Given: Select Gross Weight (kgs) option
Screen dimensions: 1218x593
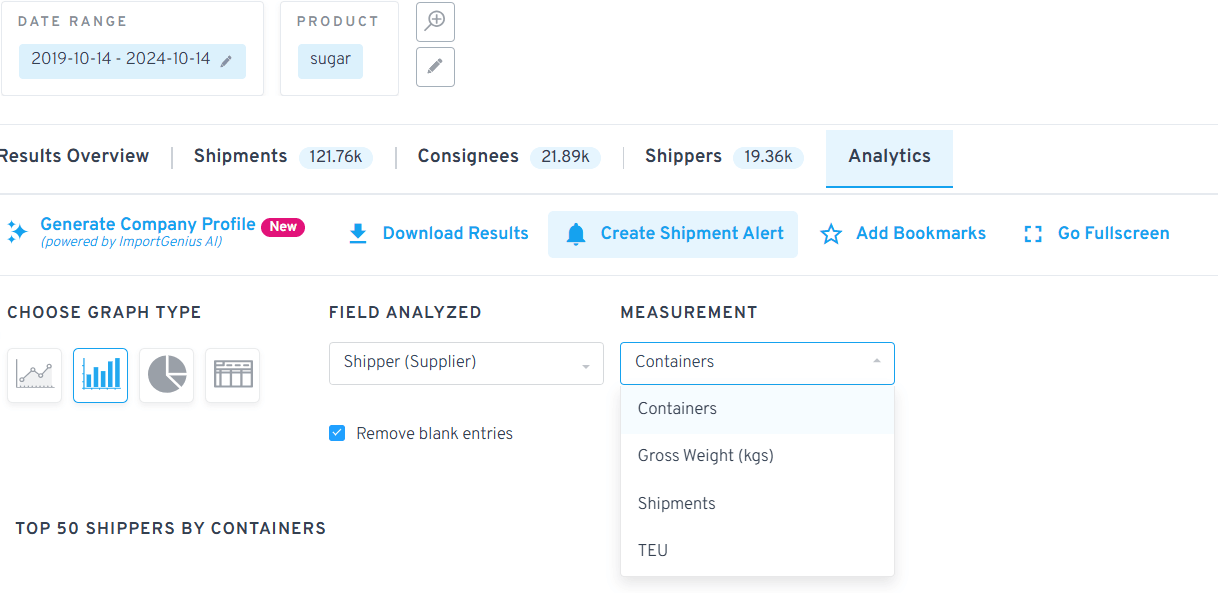Looking at the screenshot, I should (x=706, y=456).
